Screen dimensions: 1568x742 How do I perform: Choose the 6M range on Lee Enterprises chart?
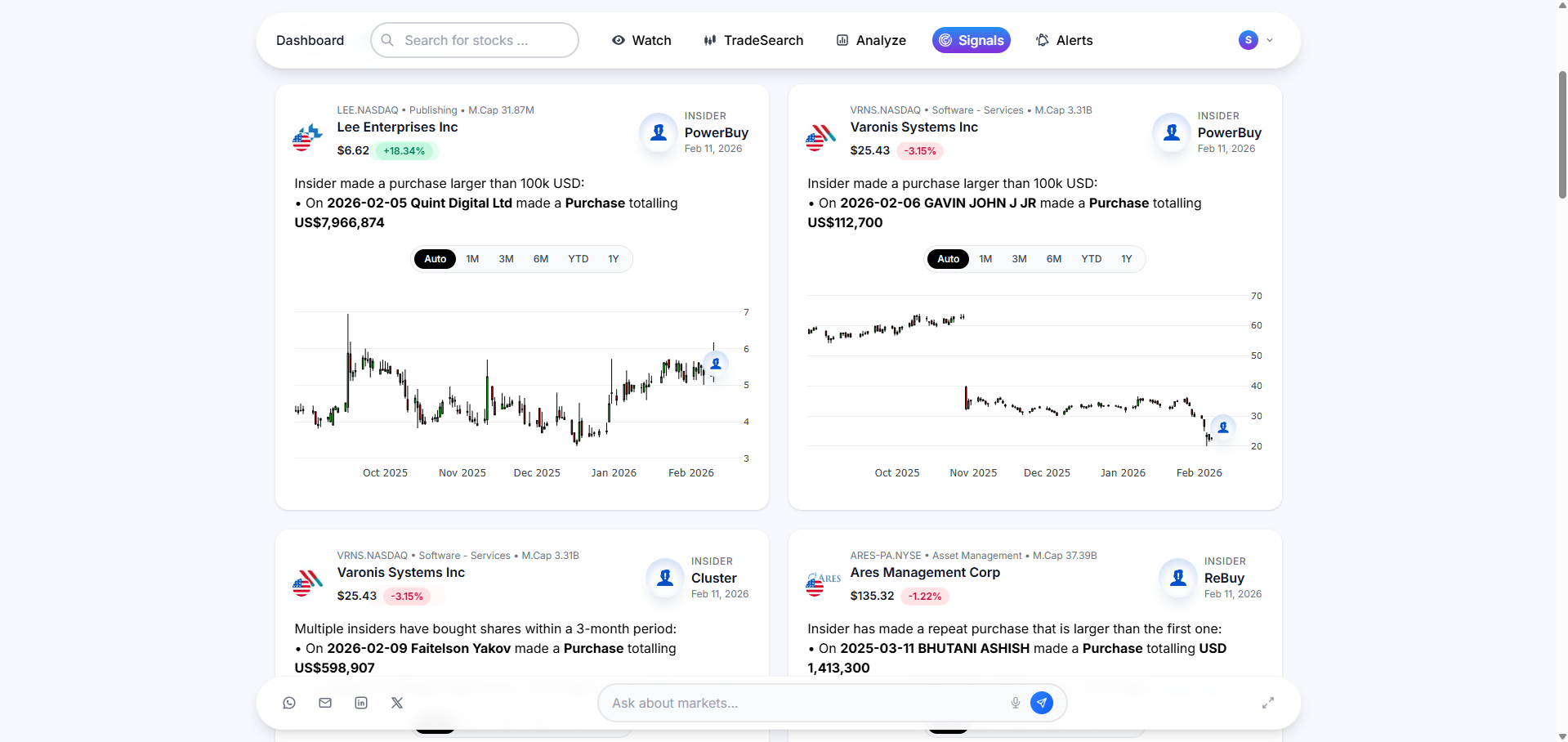(x=541, y=259)
